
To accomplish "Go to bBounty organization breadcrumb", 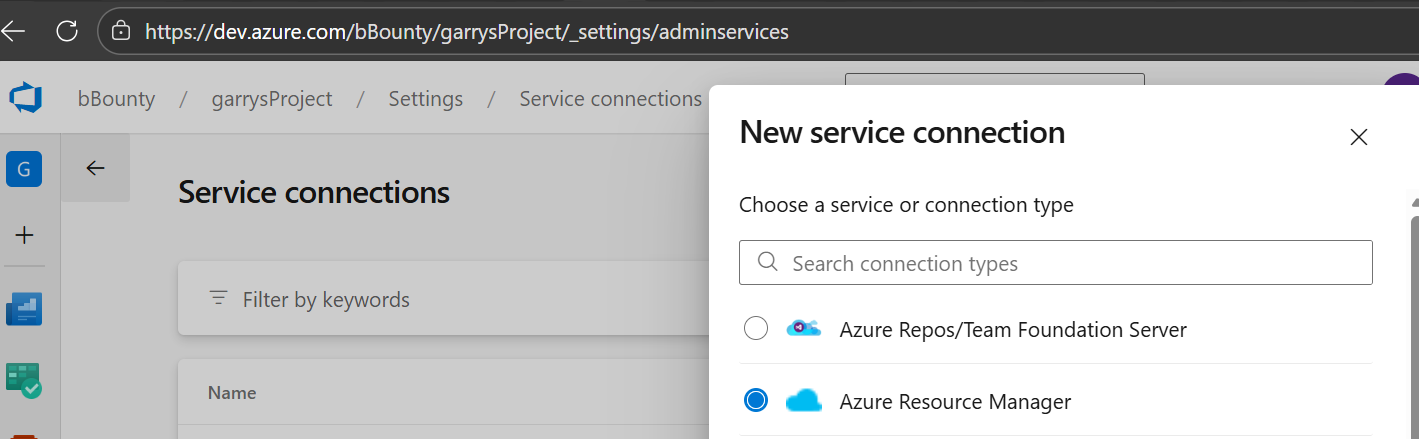I will click(116, 99).
